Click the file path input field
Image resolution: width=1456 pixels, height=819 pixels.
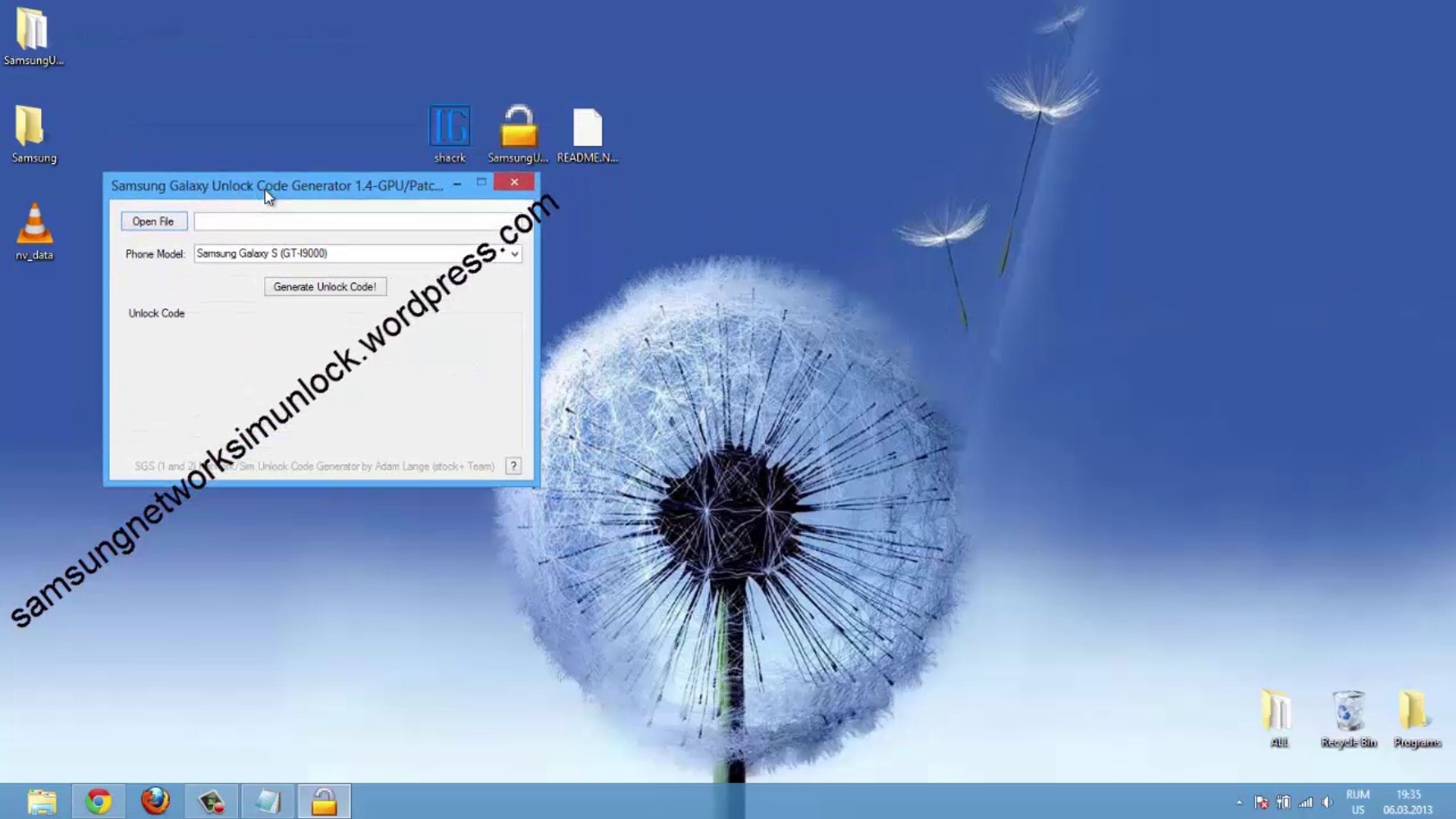(x=349, y=221)
